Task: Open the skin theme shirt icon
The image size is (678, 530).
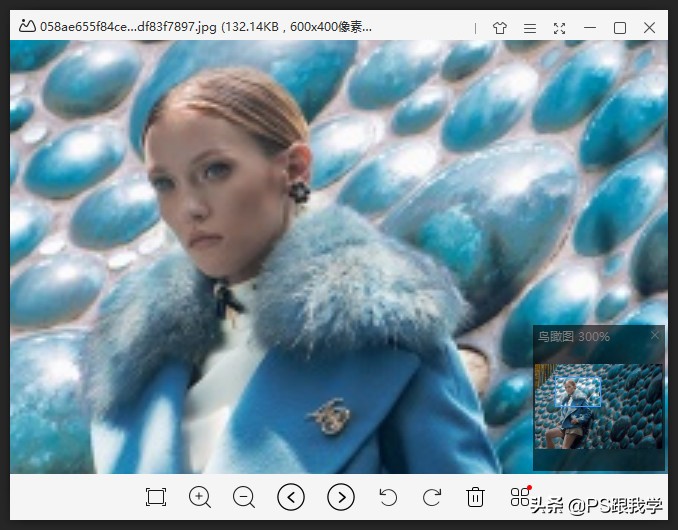Action: pos(500,28)
